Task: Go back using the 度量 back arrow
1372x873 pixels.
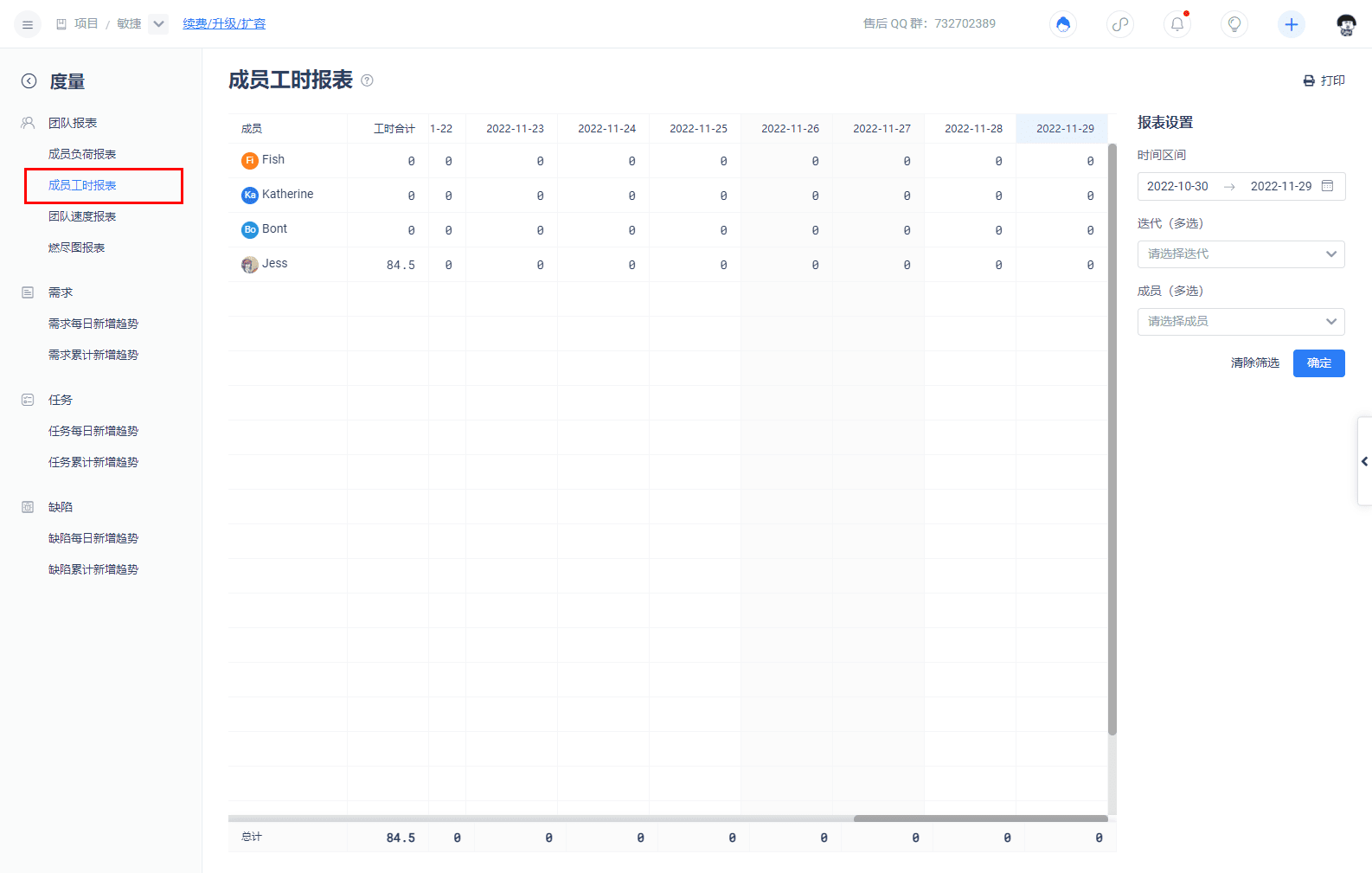Action: (29, 81)
